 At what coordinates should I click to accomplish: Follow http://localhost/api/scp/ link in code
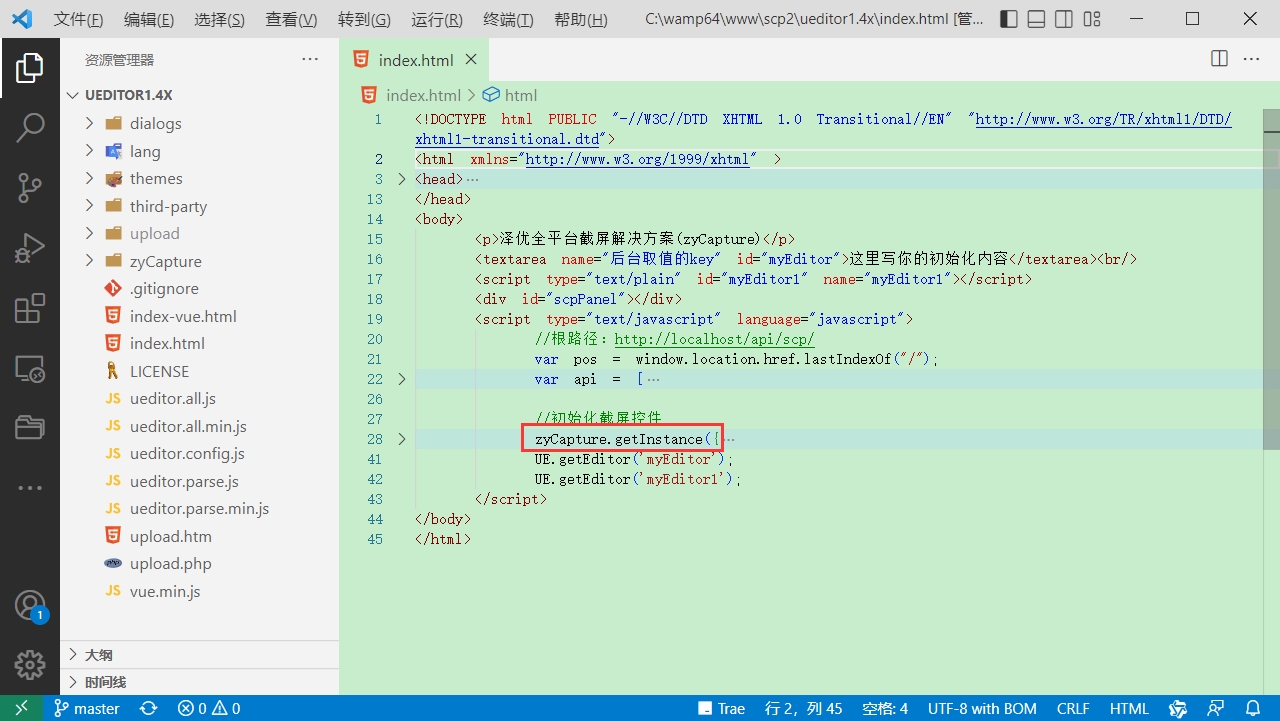click(x=714, y=339)
